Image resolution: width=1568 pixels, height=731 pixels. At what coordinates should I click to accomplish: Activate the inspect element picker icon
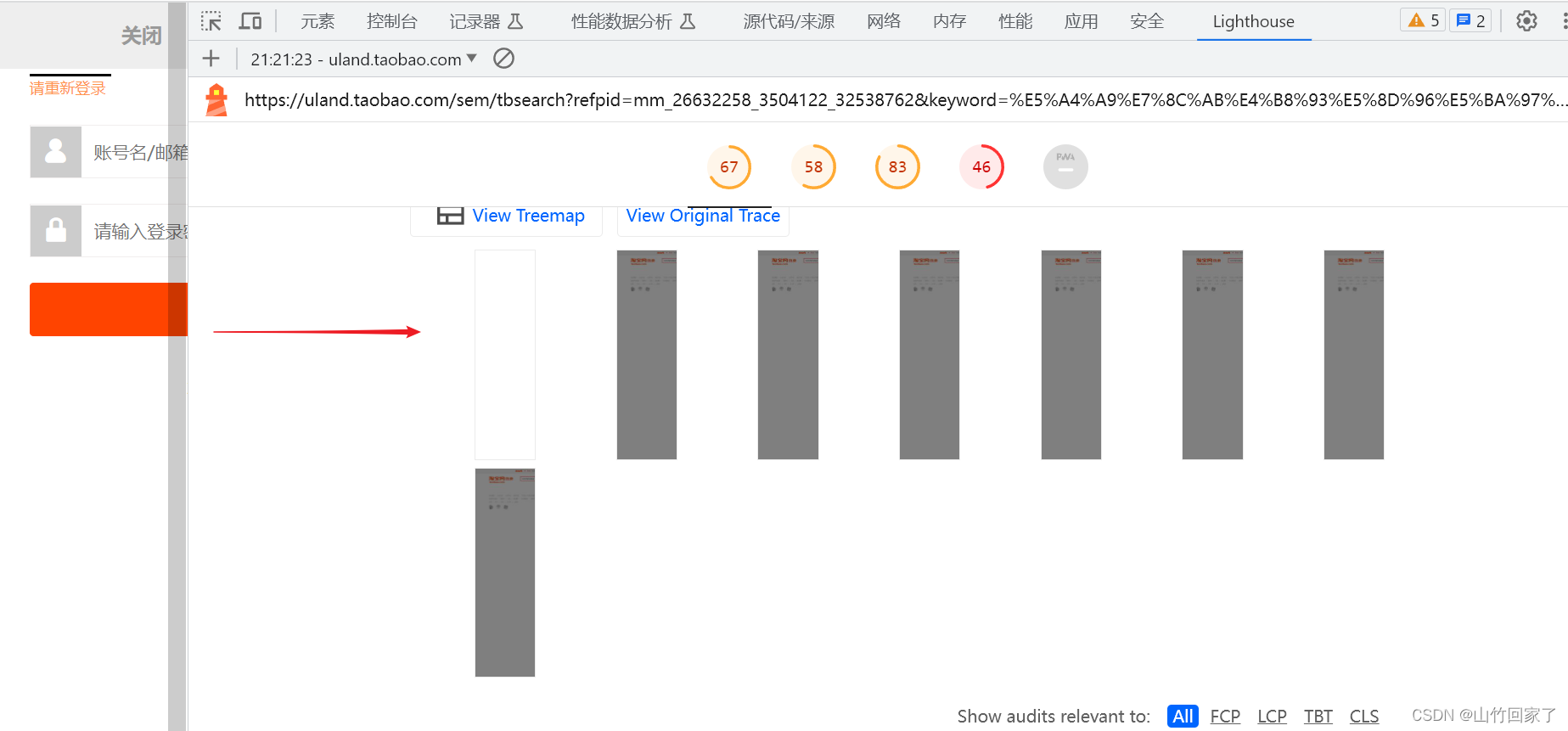[211, 21]
